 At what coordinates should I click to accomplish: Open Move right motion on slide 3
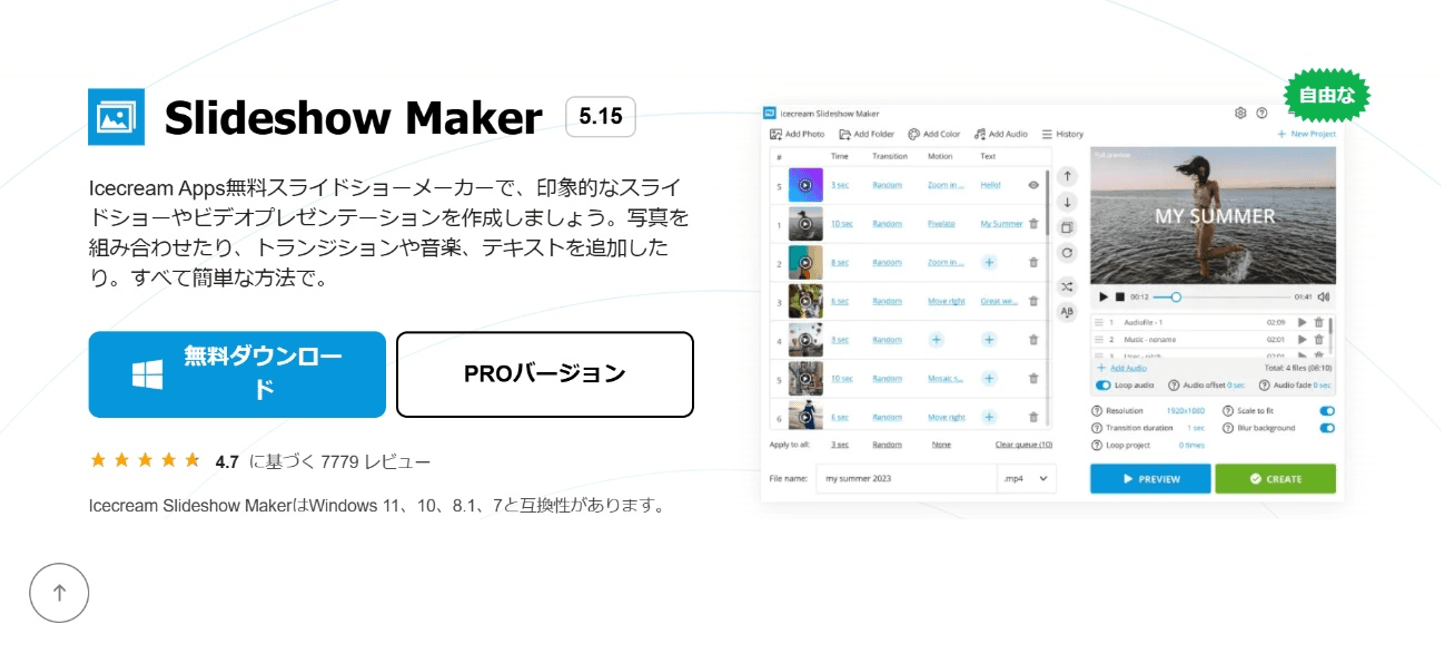tap(946, 301)
